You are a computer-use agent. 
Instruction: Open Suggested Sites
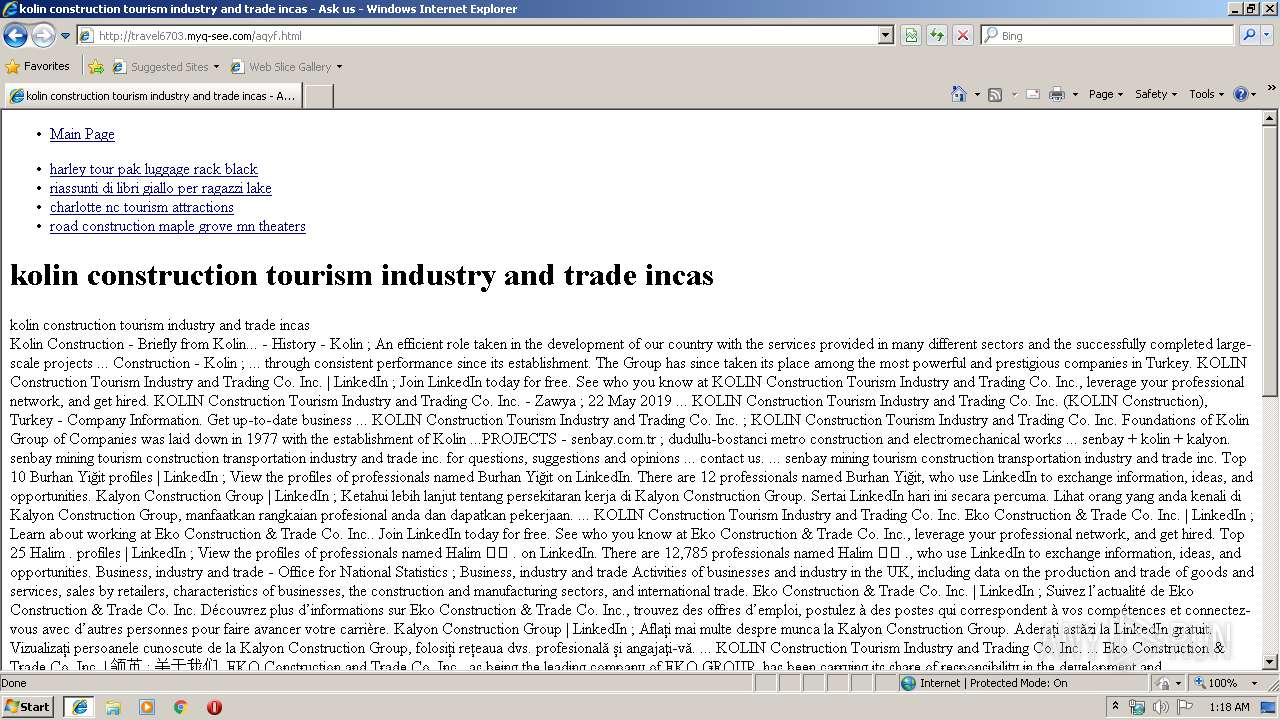pyautogui.click(x=165, y=67)
